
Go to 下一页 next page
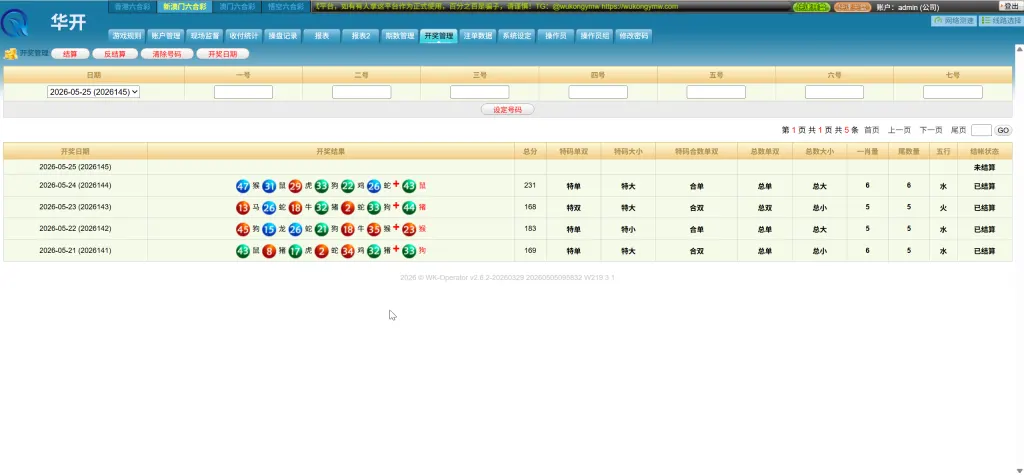click(x=931, y=130)
